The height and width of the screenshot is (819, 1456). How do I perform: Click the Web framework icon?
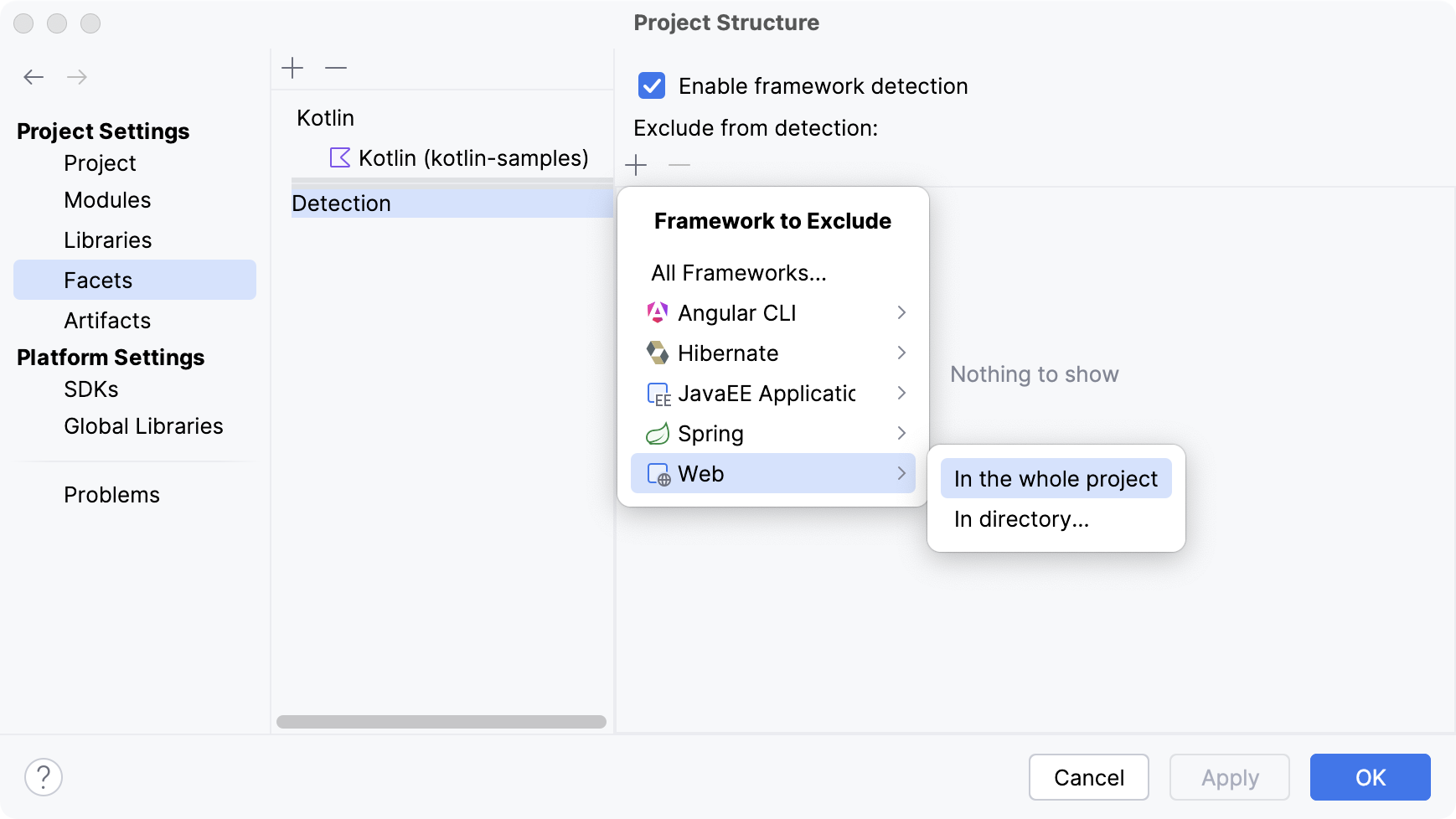click(x=658, y=473)
